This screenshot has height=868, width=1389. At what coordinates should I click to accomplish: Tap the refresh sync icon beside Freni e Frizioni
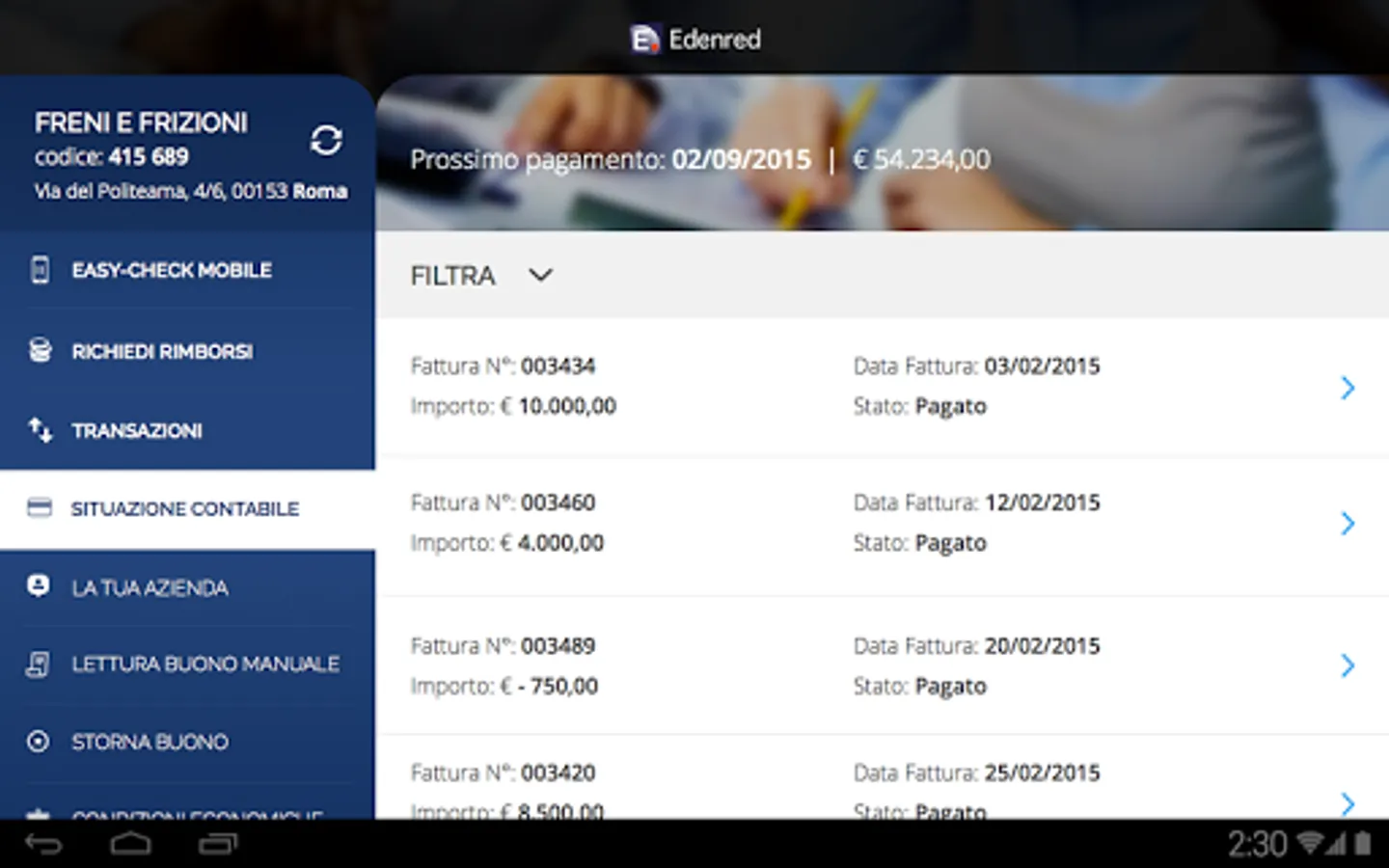[x=326, y=140]
